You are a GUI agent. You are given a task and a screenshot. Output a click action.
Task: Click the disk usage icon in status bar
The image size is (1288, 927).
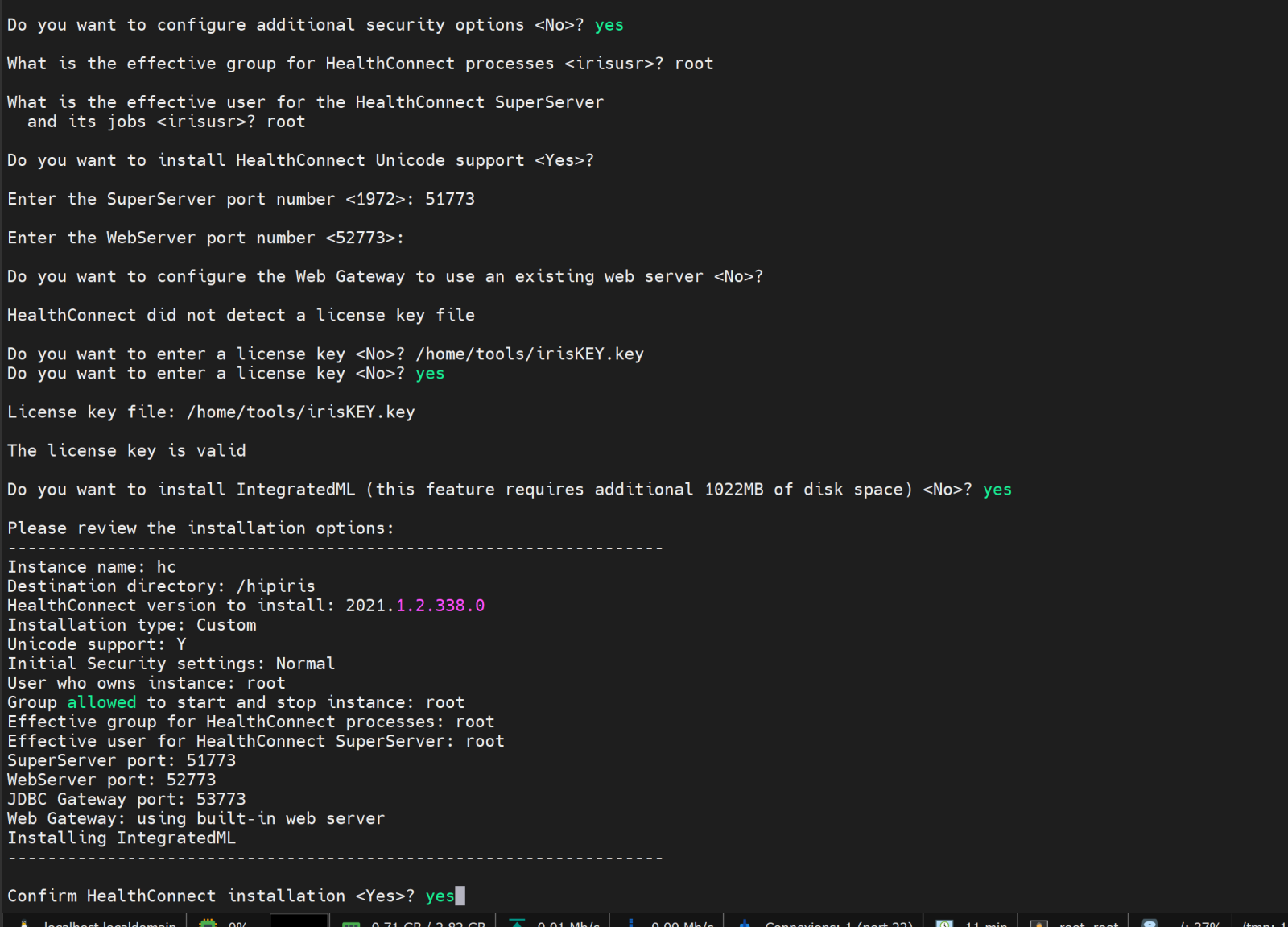[1150, 923]
